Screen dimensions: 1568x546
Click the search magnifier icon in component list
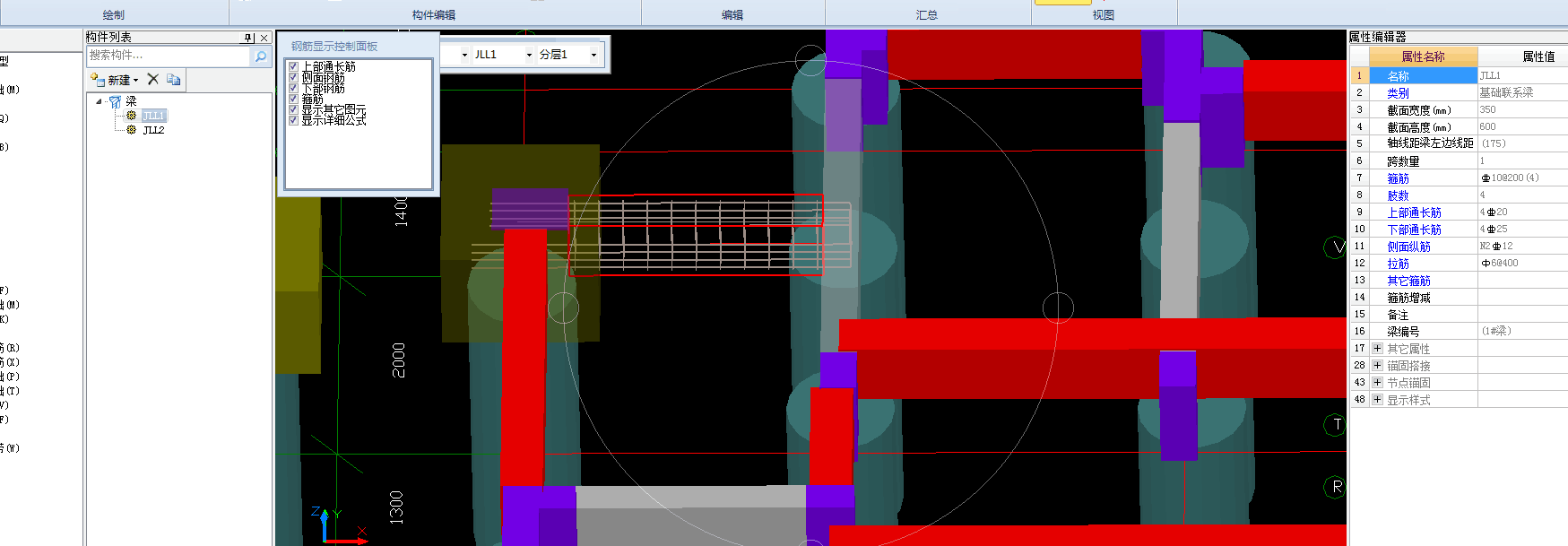(x=260, y=56)
